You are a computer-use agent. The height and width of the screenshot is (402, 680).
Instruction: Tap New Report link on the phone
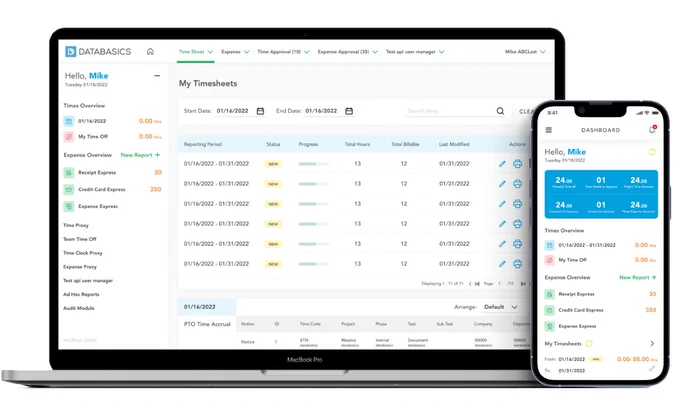[x=638, y=277]
